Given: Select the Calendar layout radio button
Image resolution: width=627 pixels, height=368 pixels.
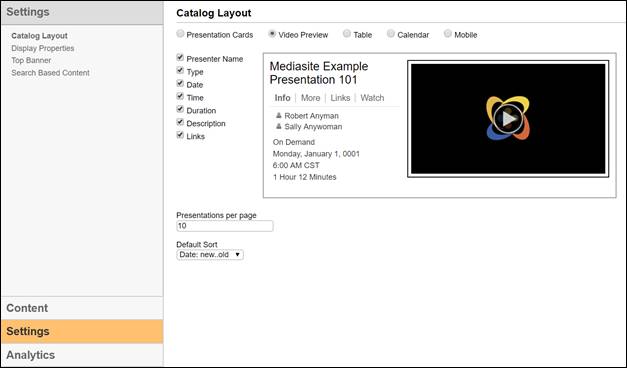Looking at the screenshot, I should (x=391, y=34).
